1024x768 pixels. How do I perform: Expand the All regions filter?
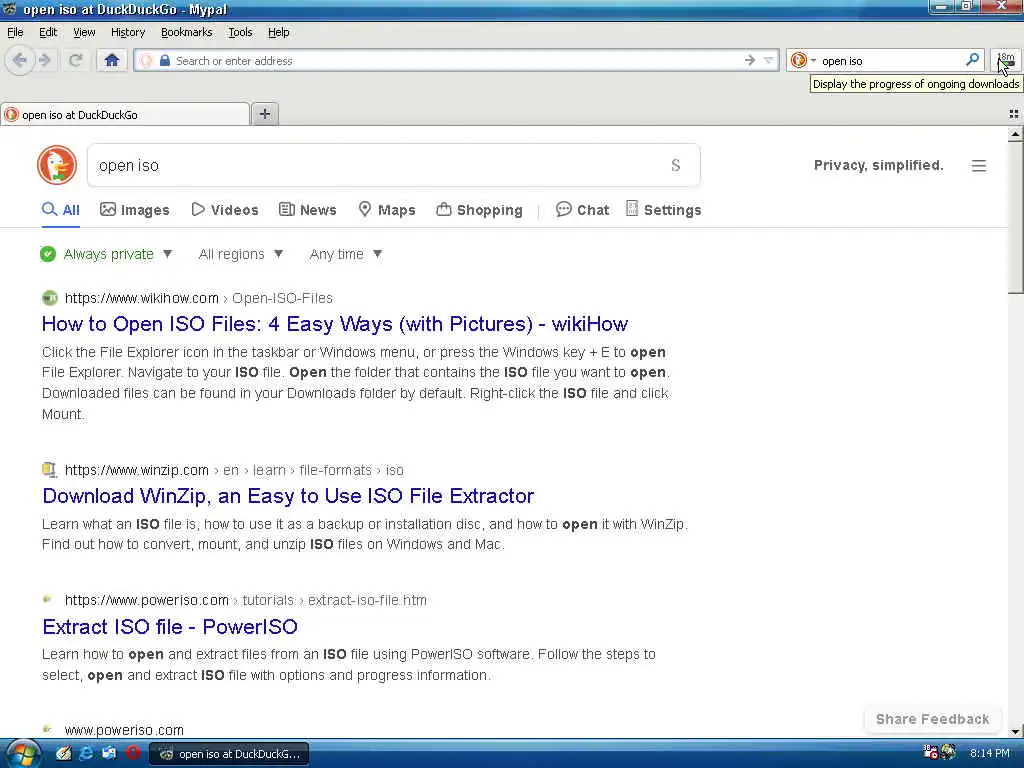coord(241,254)
